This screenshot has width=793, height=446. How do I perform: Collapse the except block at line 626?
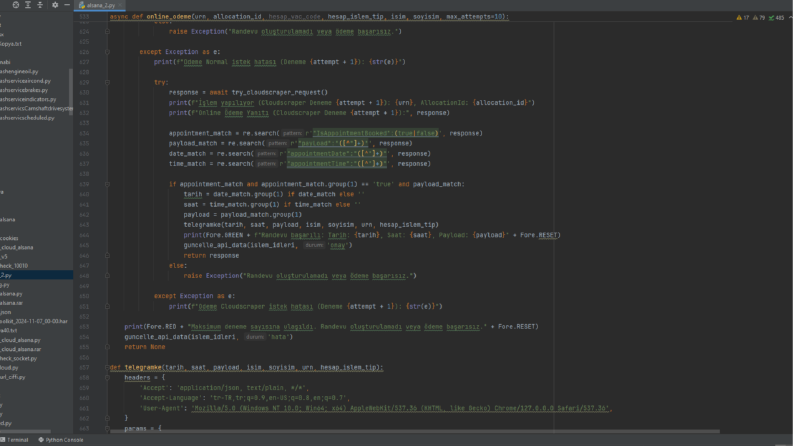[x=107, y=52]
